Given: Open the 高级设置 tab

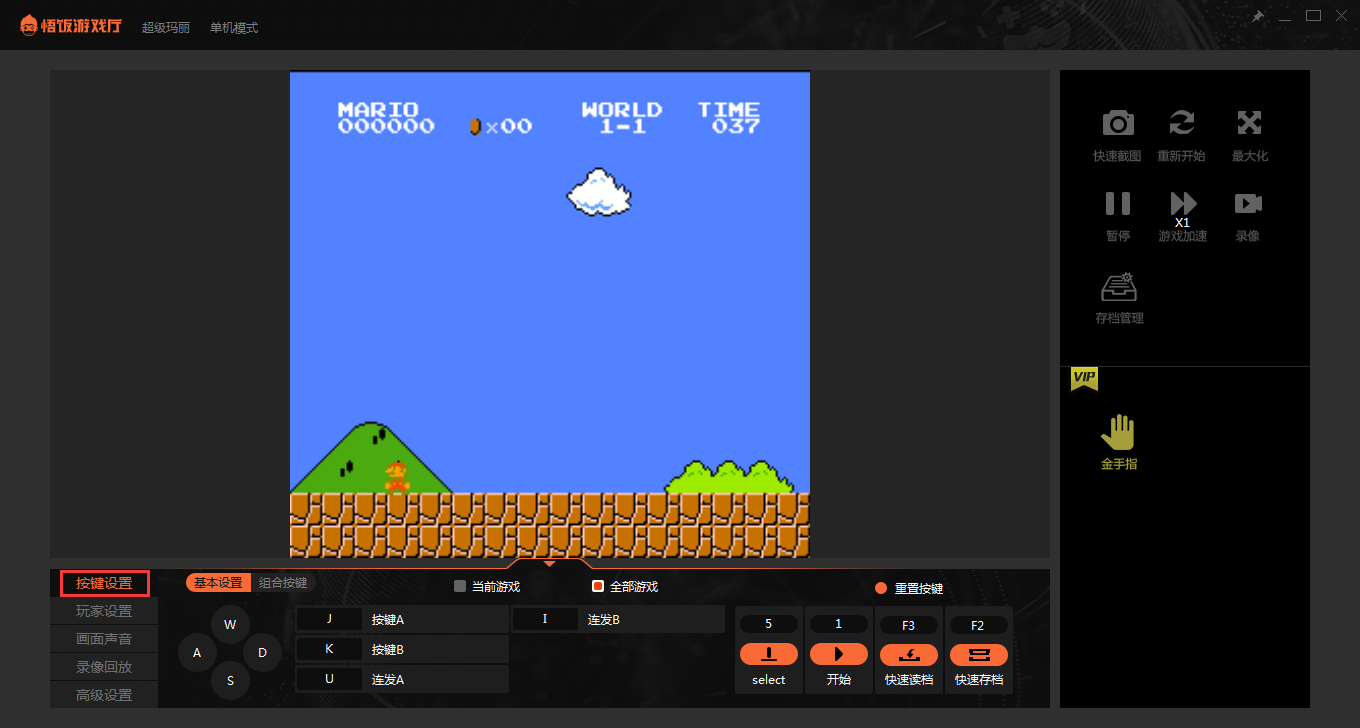Looking at the screenshot, I should (104, 695).
